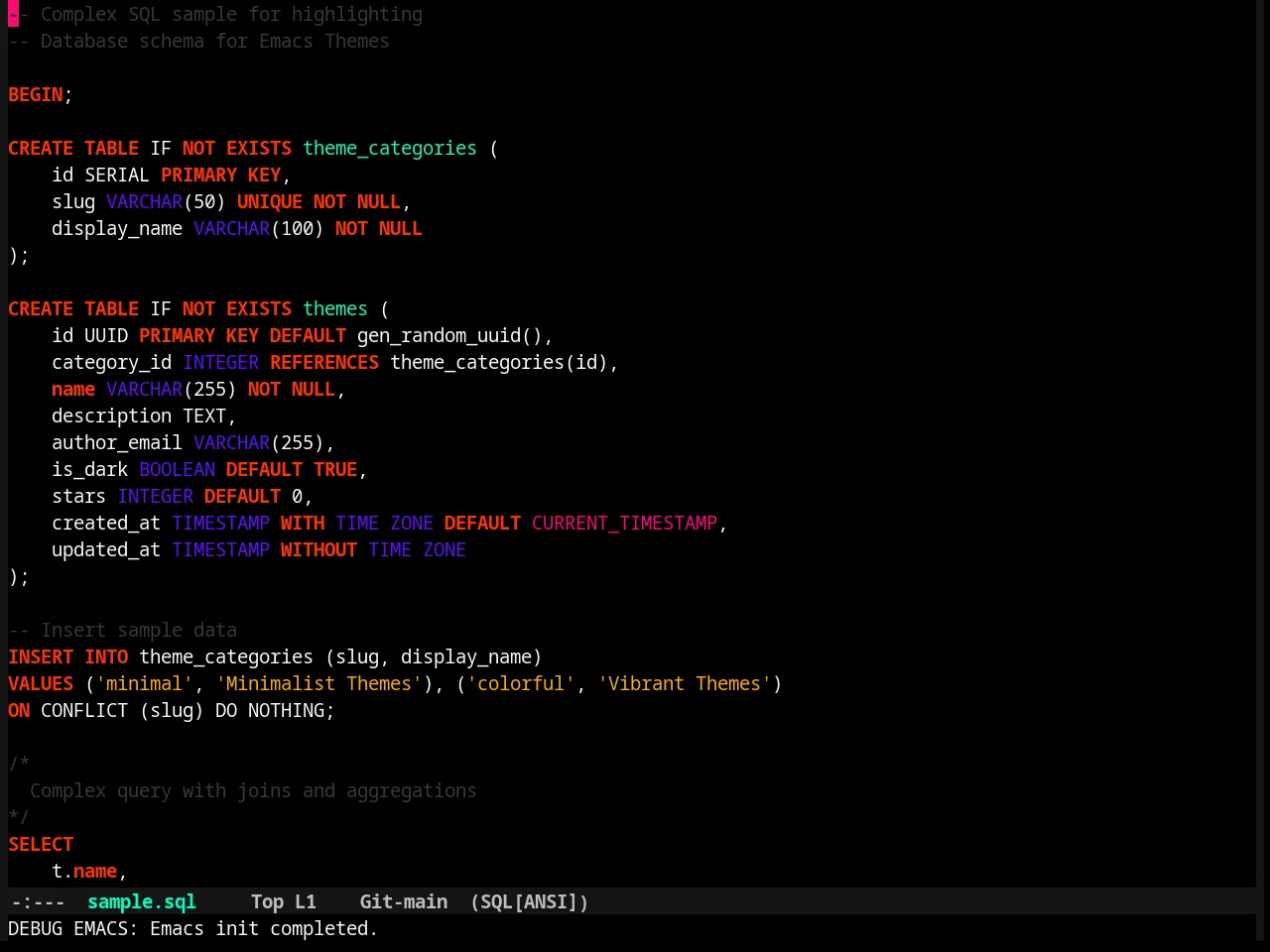Click the buffer status dashes in mode line
The width and height of the screenshot is (1270, 952).
click(x=38, y=901)
